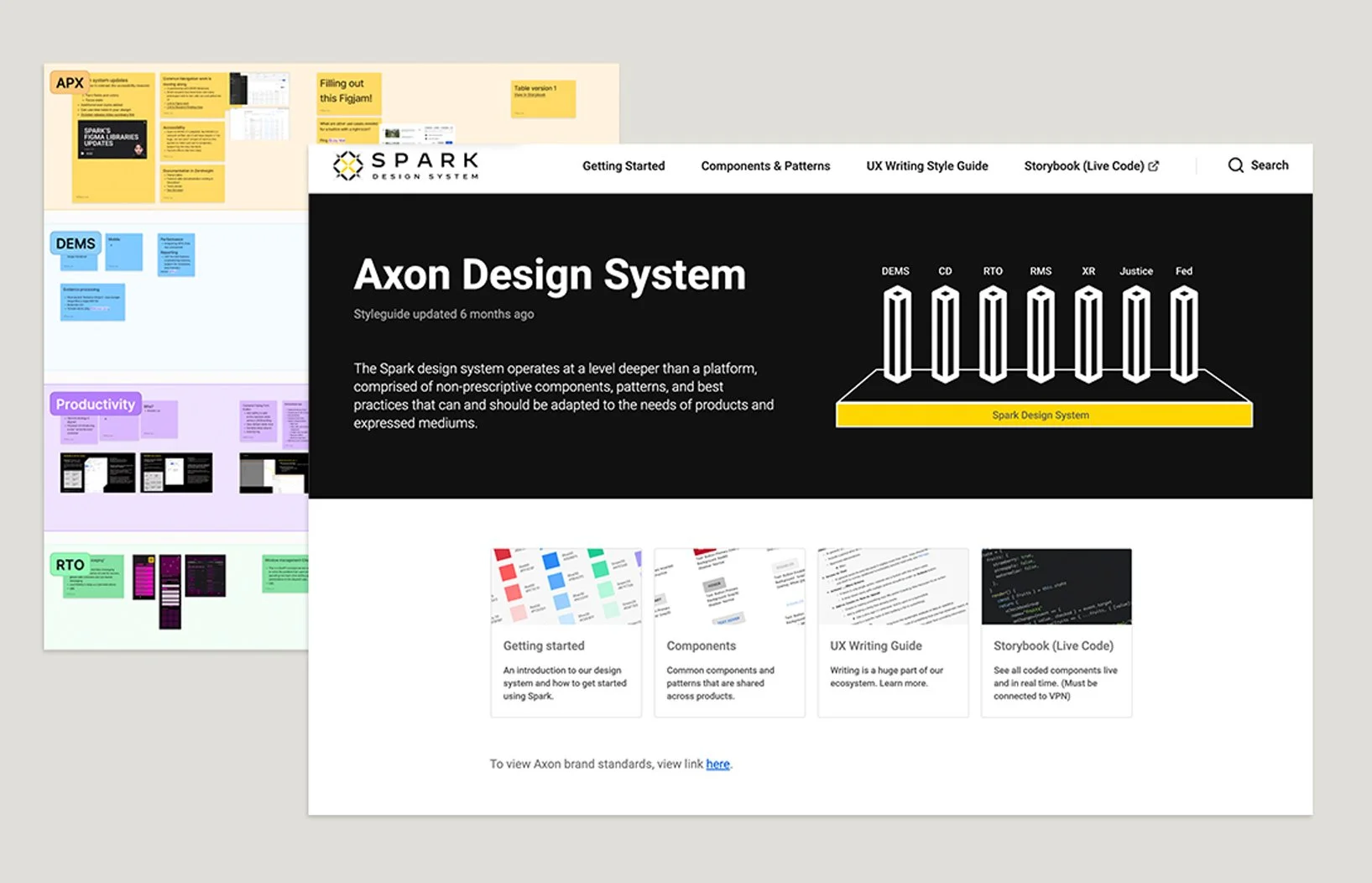1372x883 pixels.
Task: Click the XR pillar in the diagram
Action: 1088,334
